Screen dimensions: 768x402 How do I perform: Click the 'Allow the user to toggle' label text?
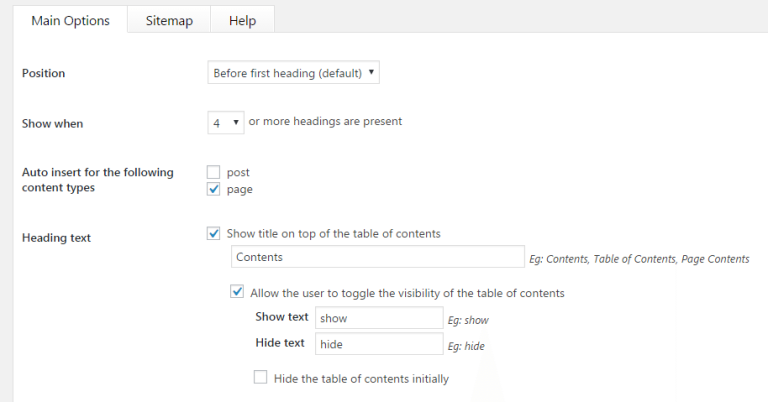point(407,293)
